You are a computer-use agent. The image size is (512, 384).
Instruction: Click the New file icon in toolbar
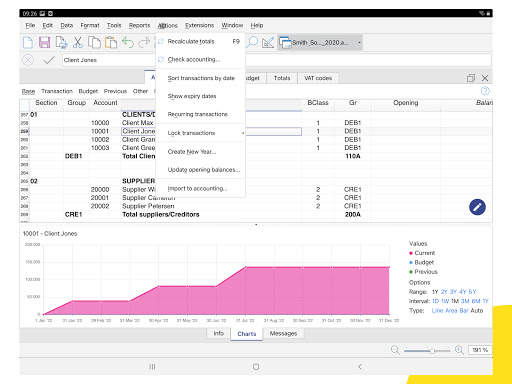point(28,43)
